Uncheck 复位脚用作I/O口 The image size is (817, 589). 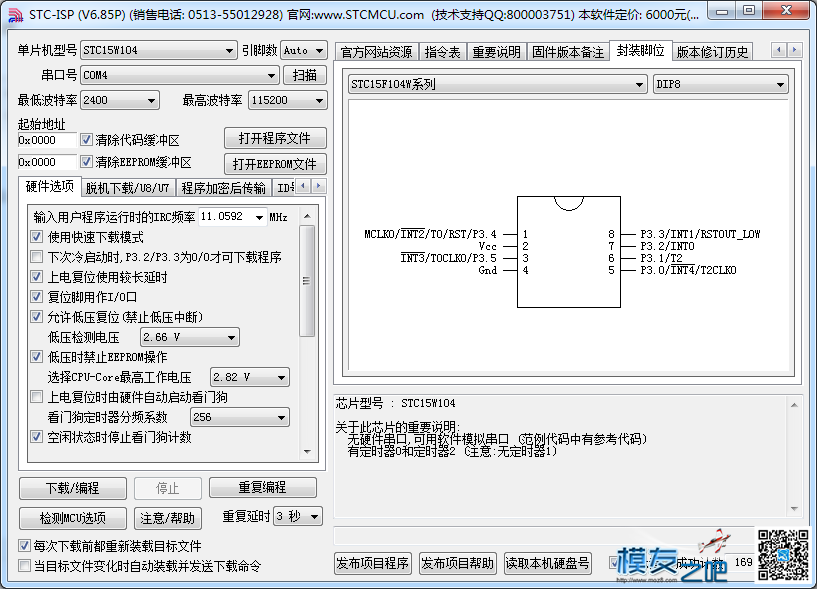click(36, 297)
